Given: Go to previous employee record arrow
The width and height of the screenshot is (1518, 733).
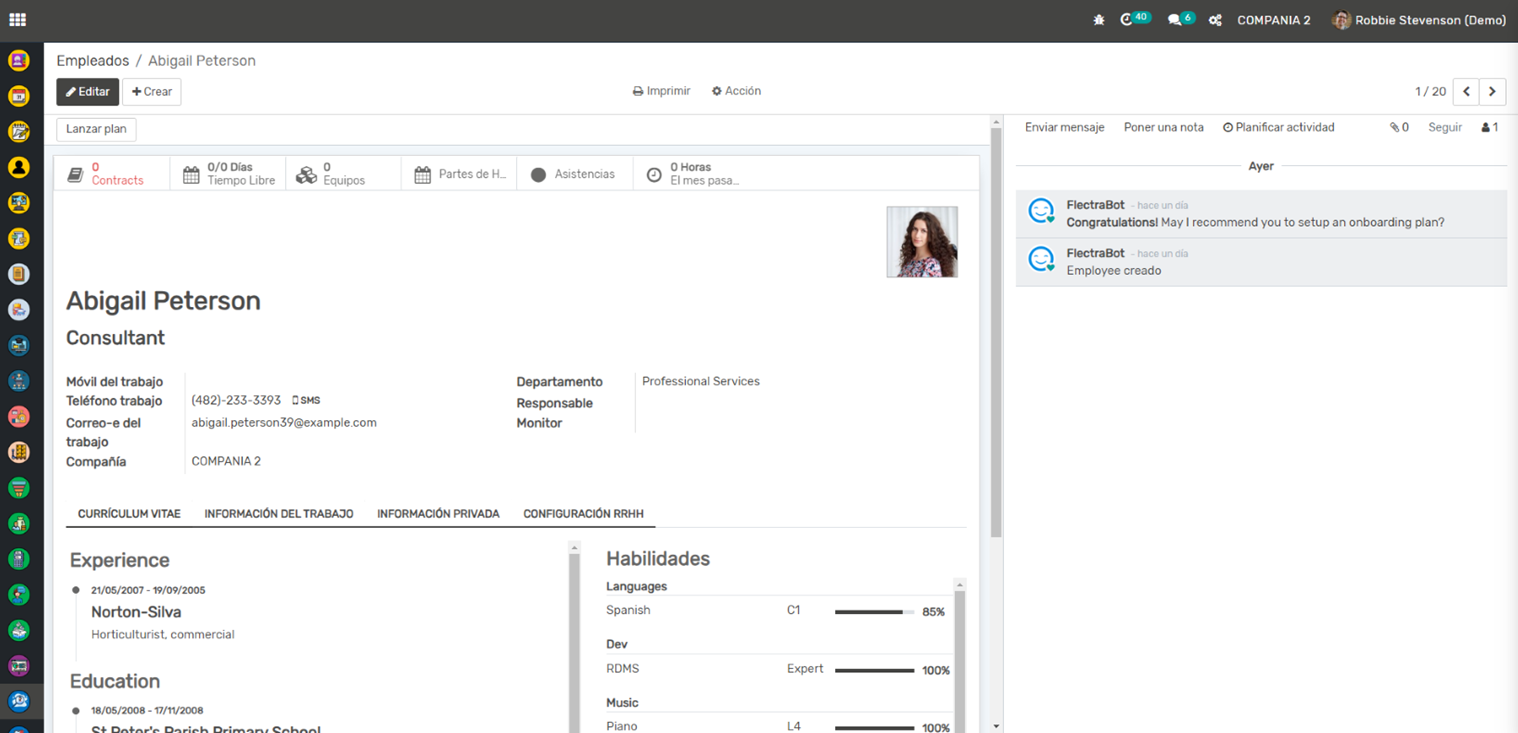Looking at the screenshot, I should (1466, 91).
